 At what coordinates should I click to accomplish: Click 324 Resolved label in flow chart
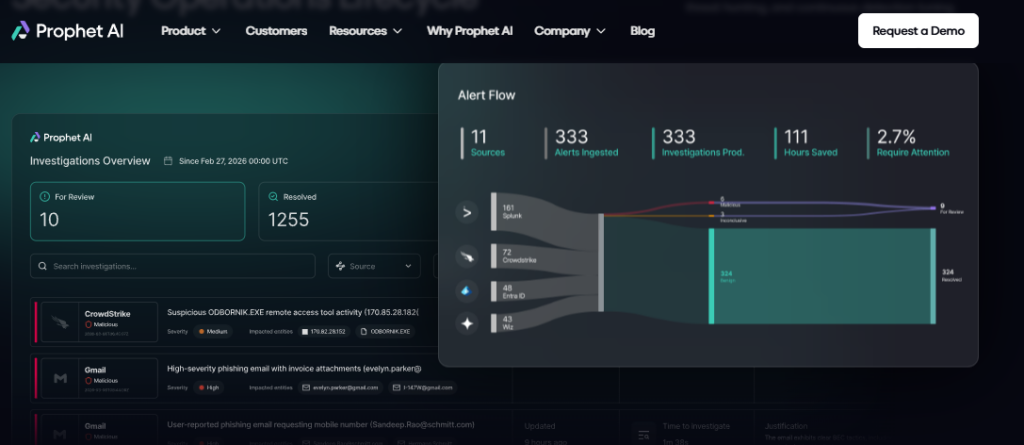click(x=952, y=275)
